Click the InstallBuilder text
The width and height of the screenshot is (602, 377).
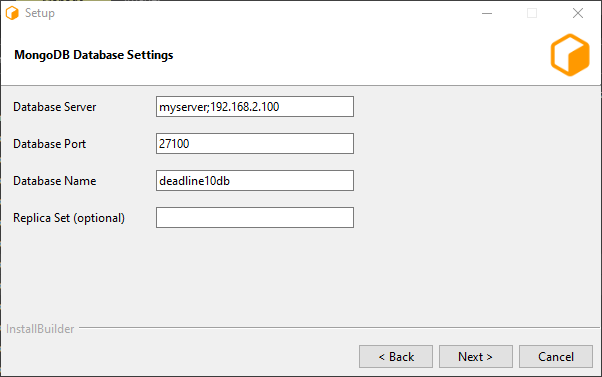40,329
